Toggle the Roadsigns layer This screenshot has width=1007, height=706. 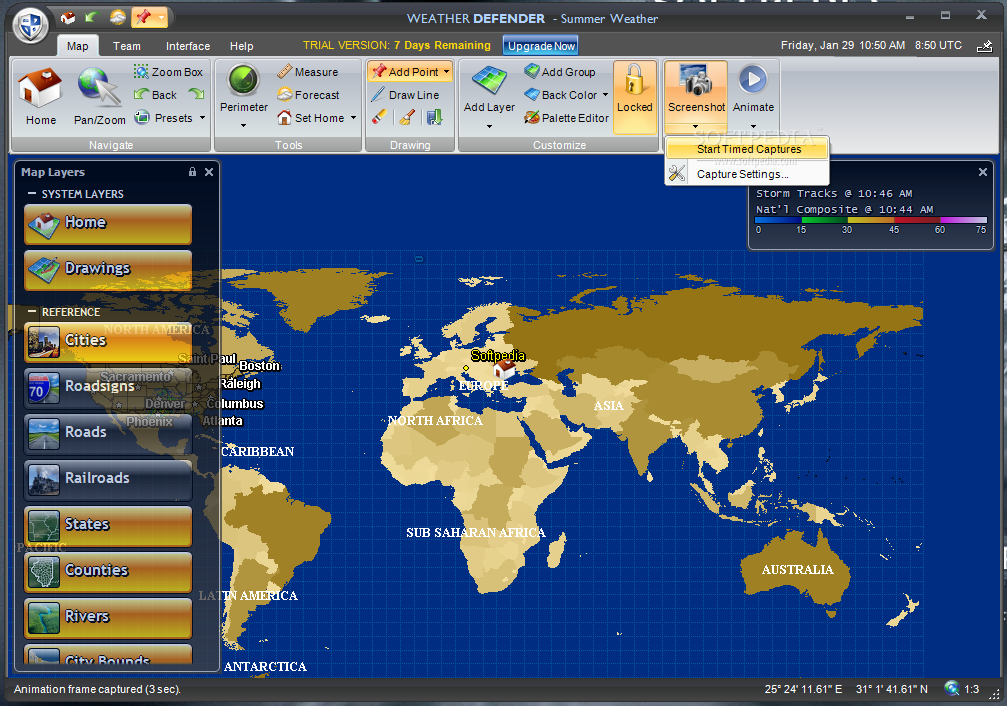(108, 389)
